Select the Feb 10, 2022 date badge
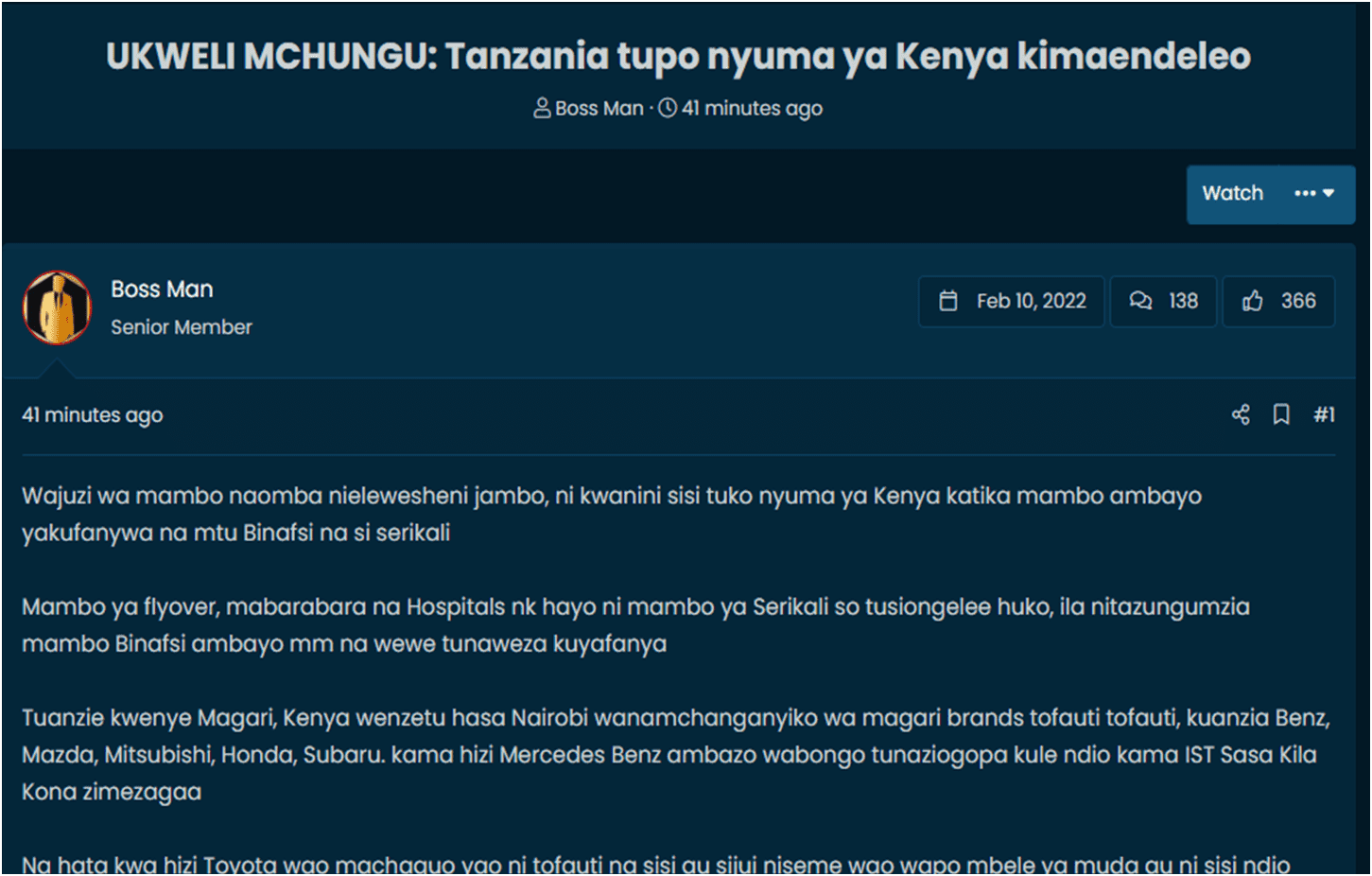 1012,302
